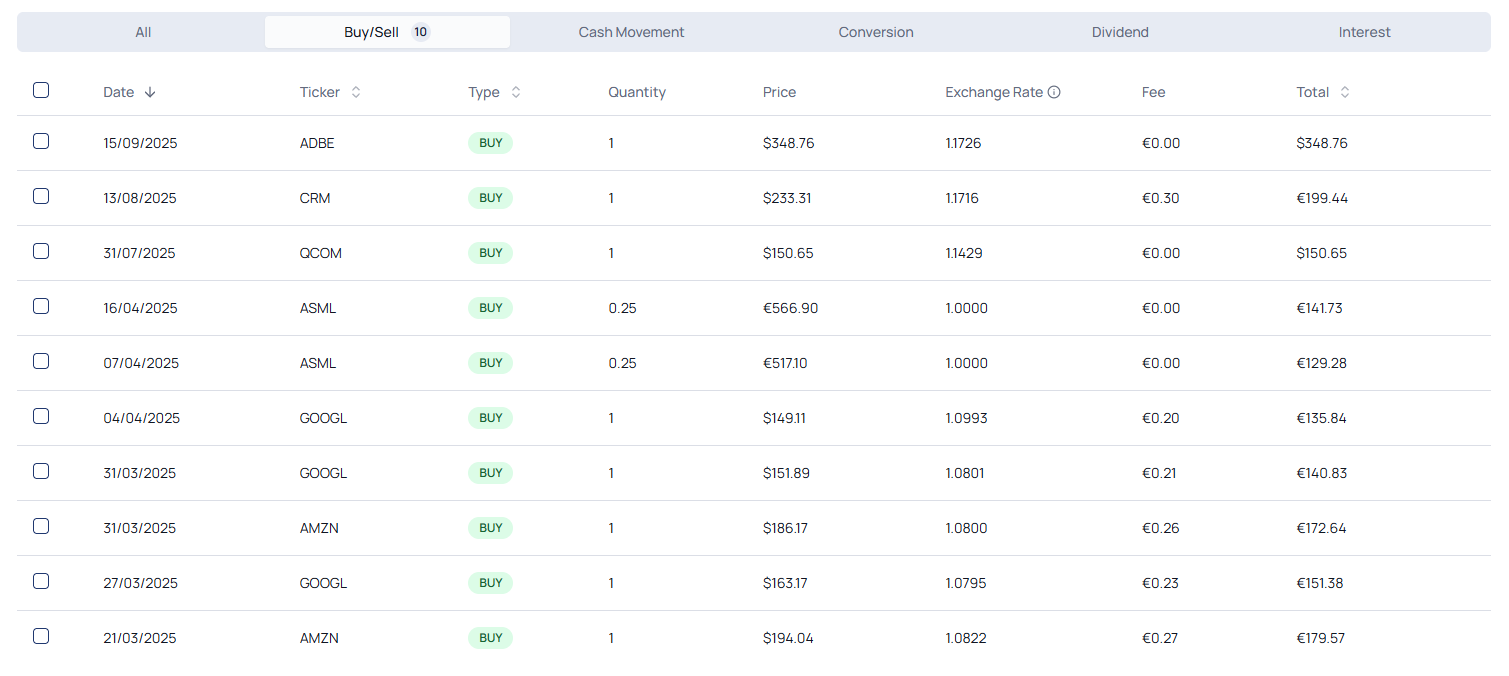Click the Ticker column sort icon
The width and height of the screenshot is (1509, 676).
356,92
